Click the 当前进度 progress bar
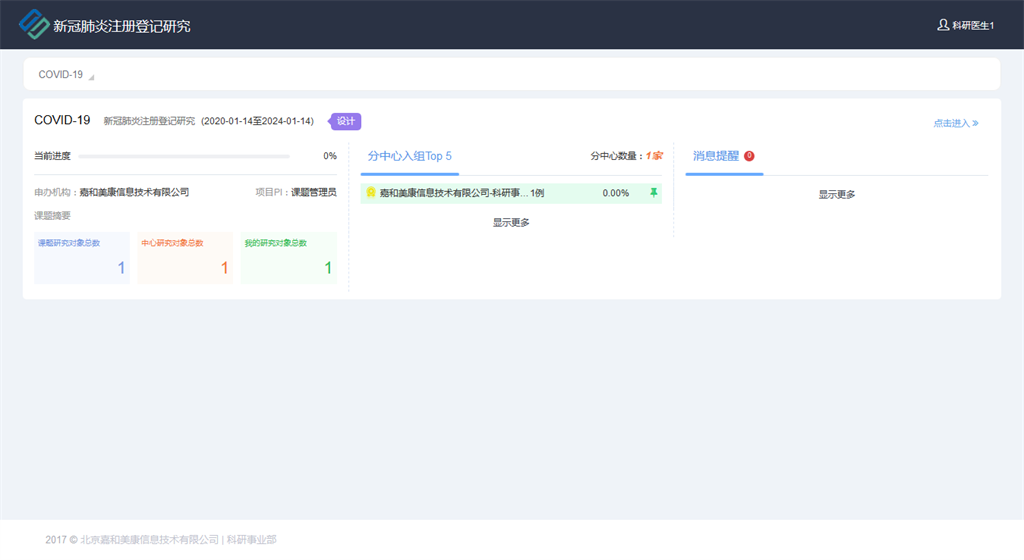The width and height of the screenshot is (1024, 560). pyautogui.click(x=184, y=156)
